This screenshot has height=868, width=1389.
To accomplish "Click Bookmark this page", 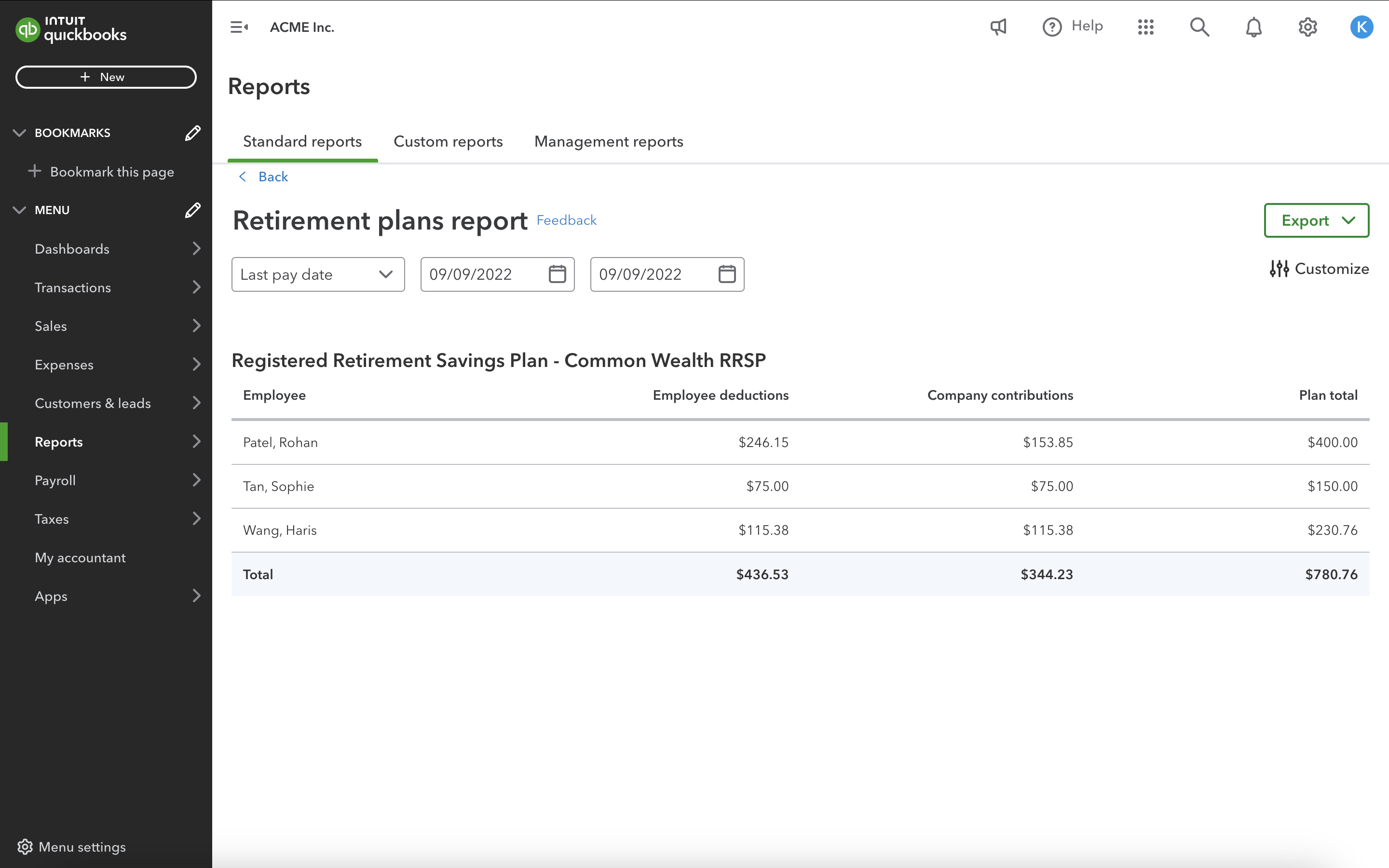I will point(112,172).
